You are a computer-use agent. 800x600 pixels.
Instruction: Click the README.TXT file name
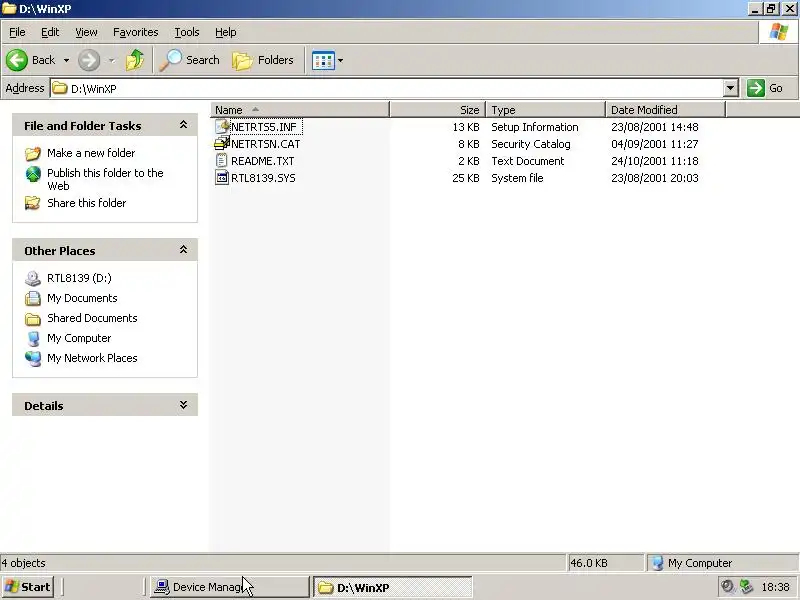tap(263, 161)
